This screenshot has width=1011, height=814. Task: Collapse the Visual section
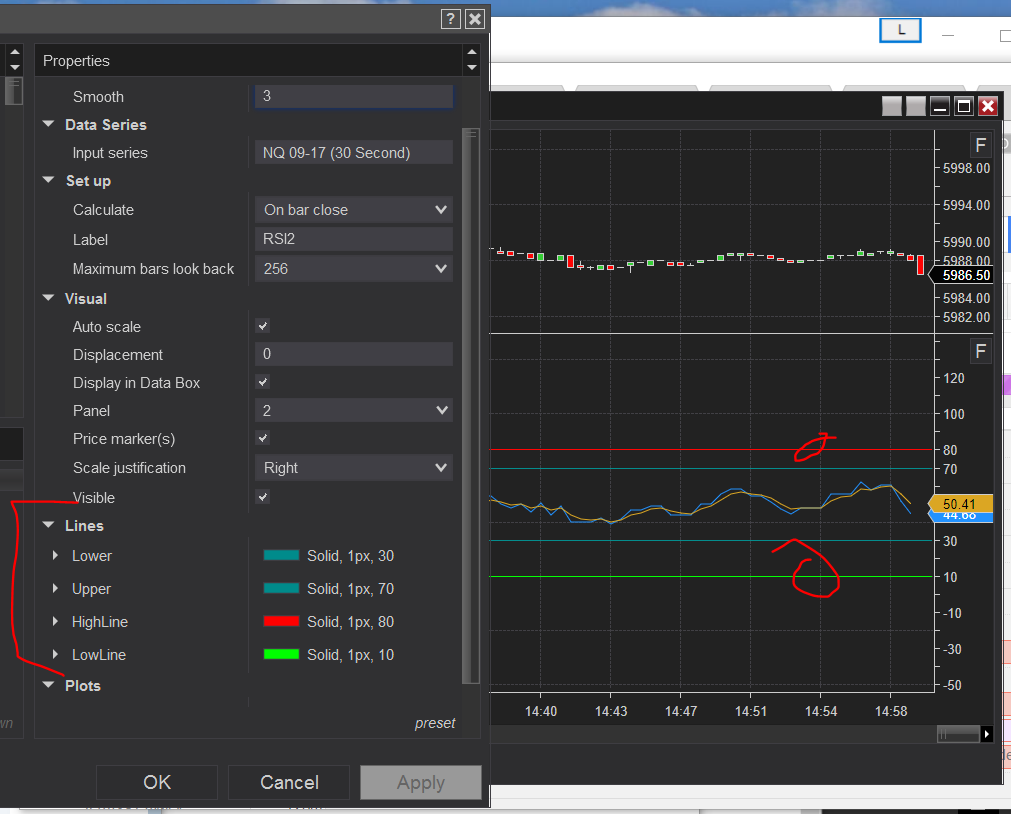pyautogui.click(x=48, y=298)
